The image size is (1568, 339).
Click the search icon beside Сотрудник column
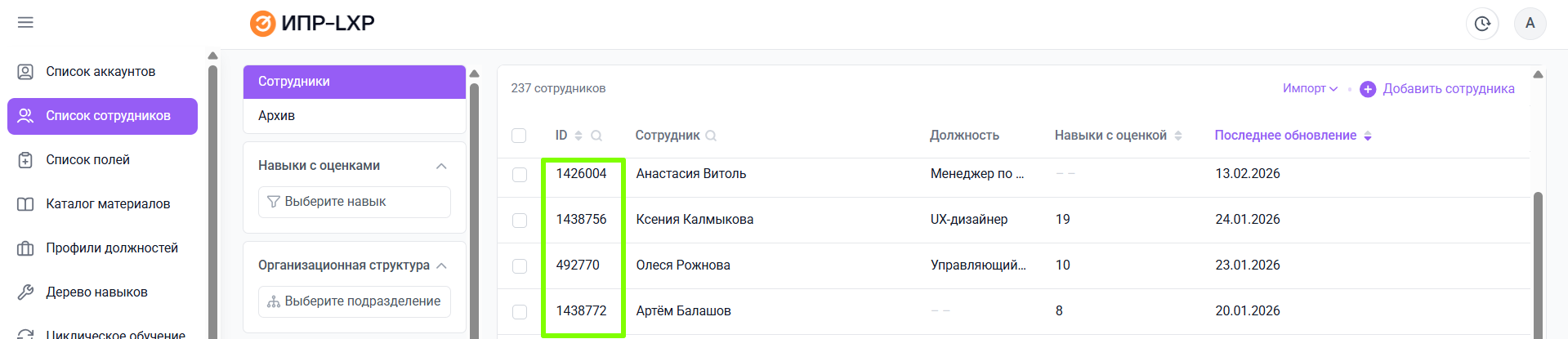(711, 136)
